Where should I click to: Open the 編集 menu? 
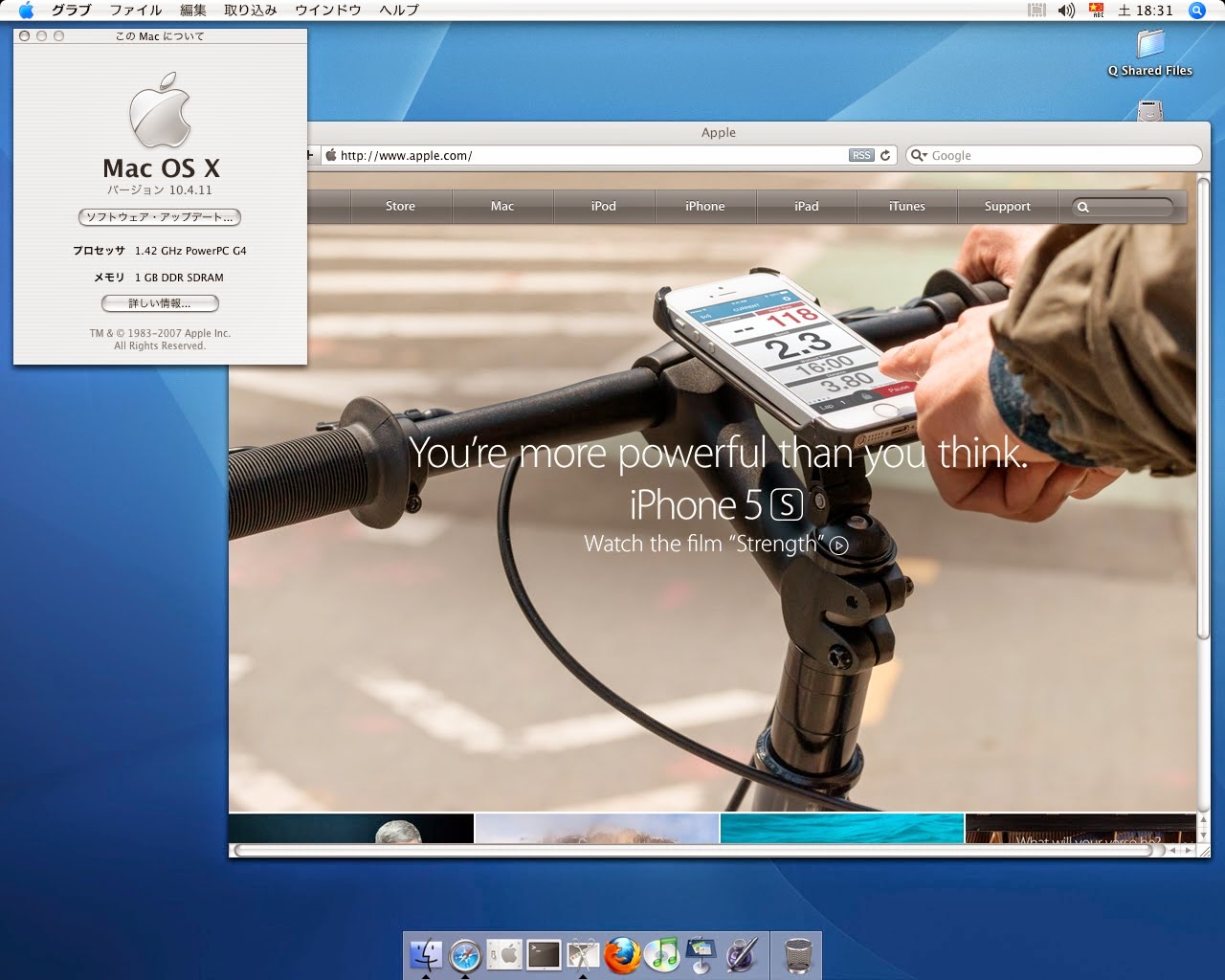pos(193,10)
